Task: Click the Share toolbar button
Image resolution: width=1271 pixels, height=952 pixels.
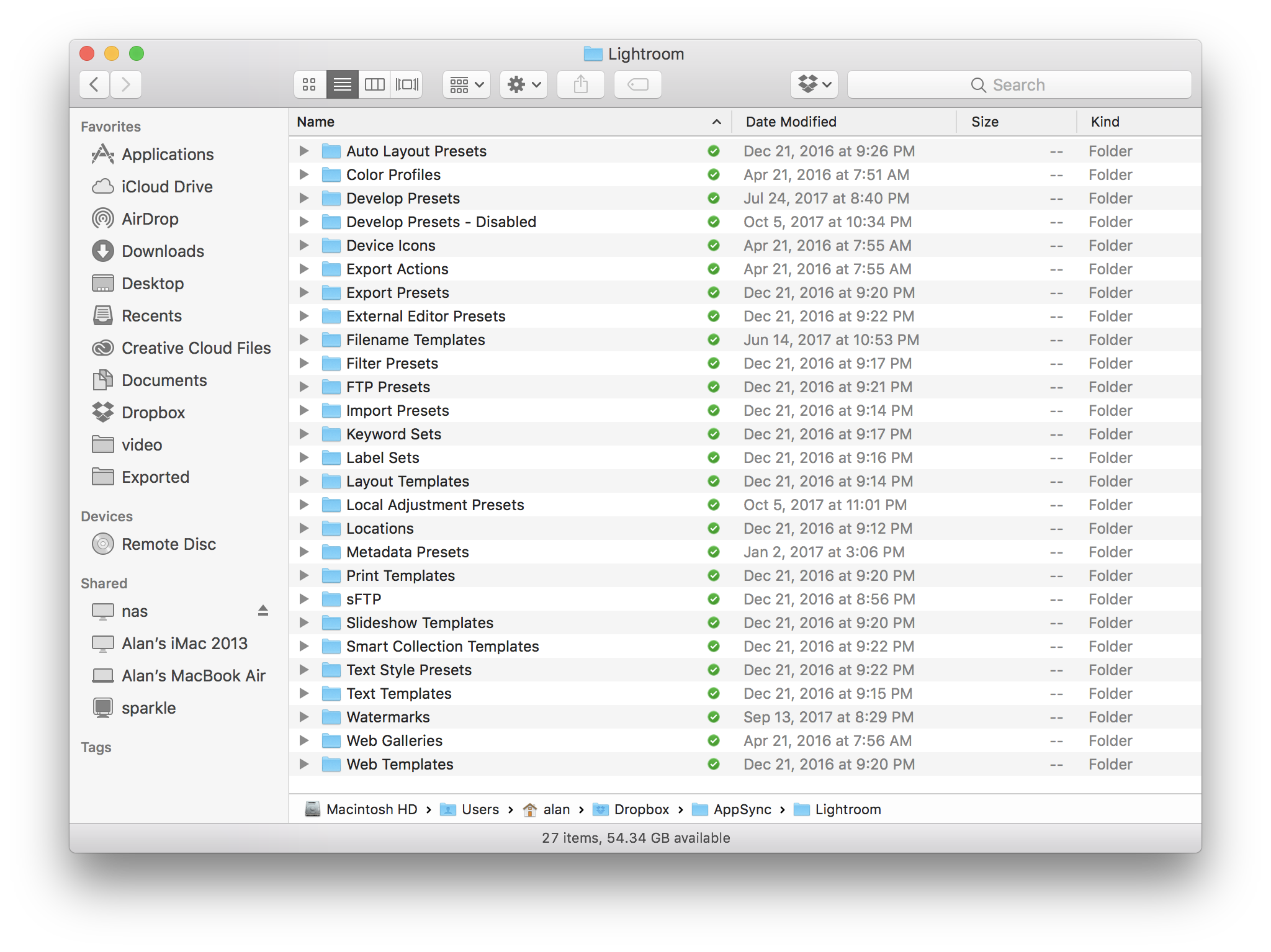Action: point(581,84)
